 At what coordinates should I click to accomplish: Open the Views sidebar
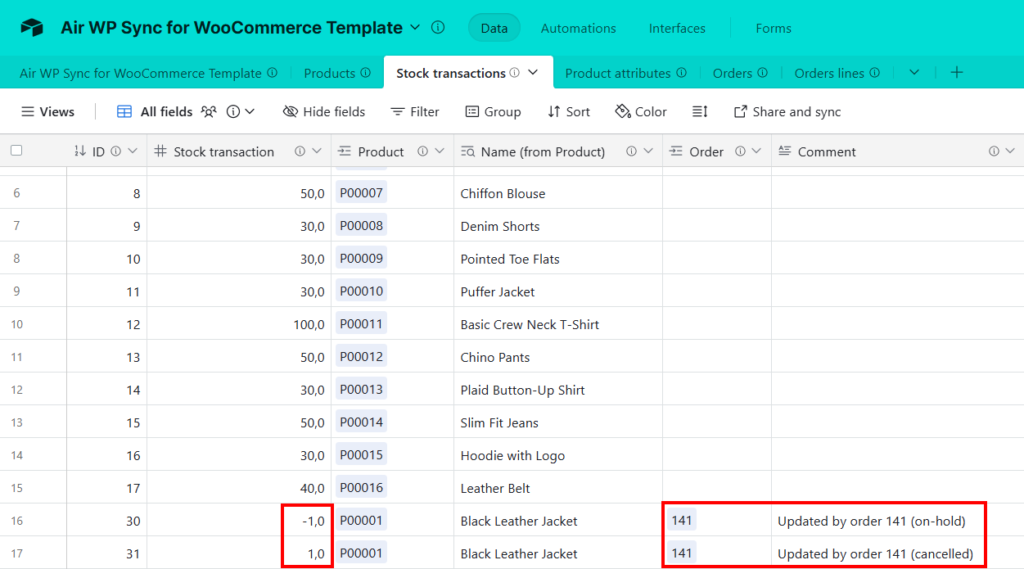48,112
